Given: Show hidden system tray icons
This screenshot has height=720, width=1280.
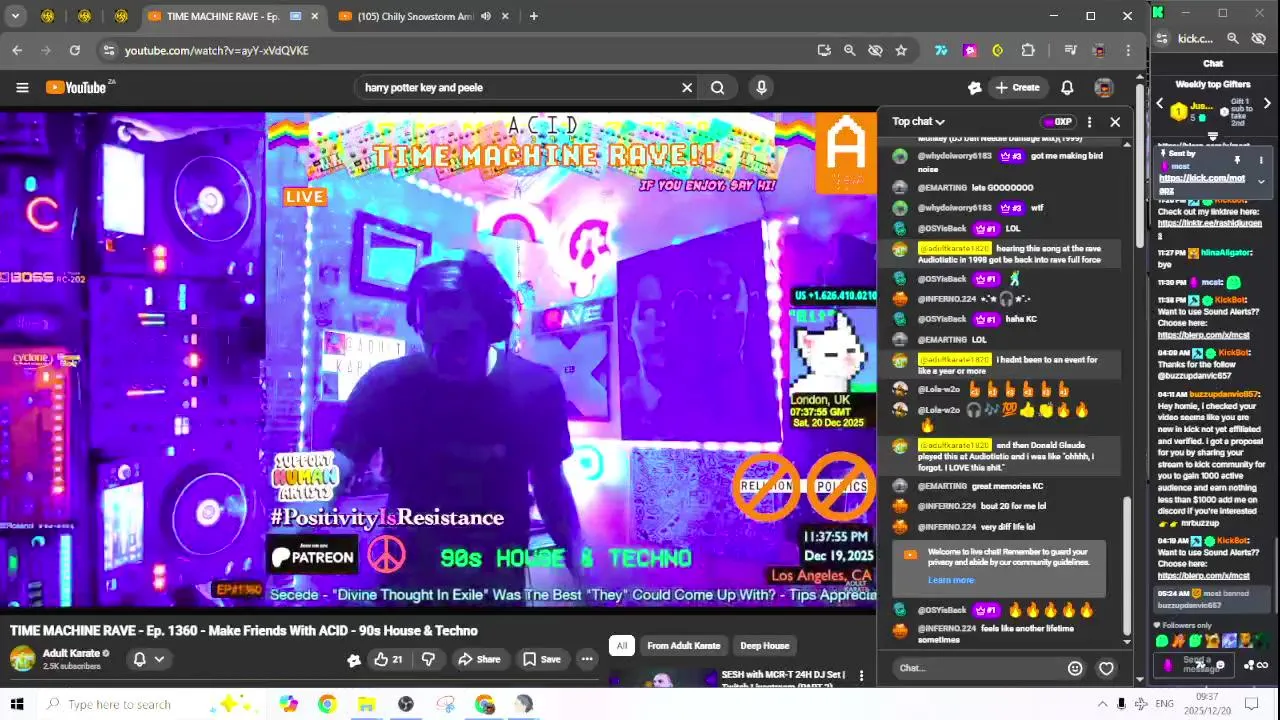Looking at the screenshot, I should pyautogui.click(x=1102, y=704).
